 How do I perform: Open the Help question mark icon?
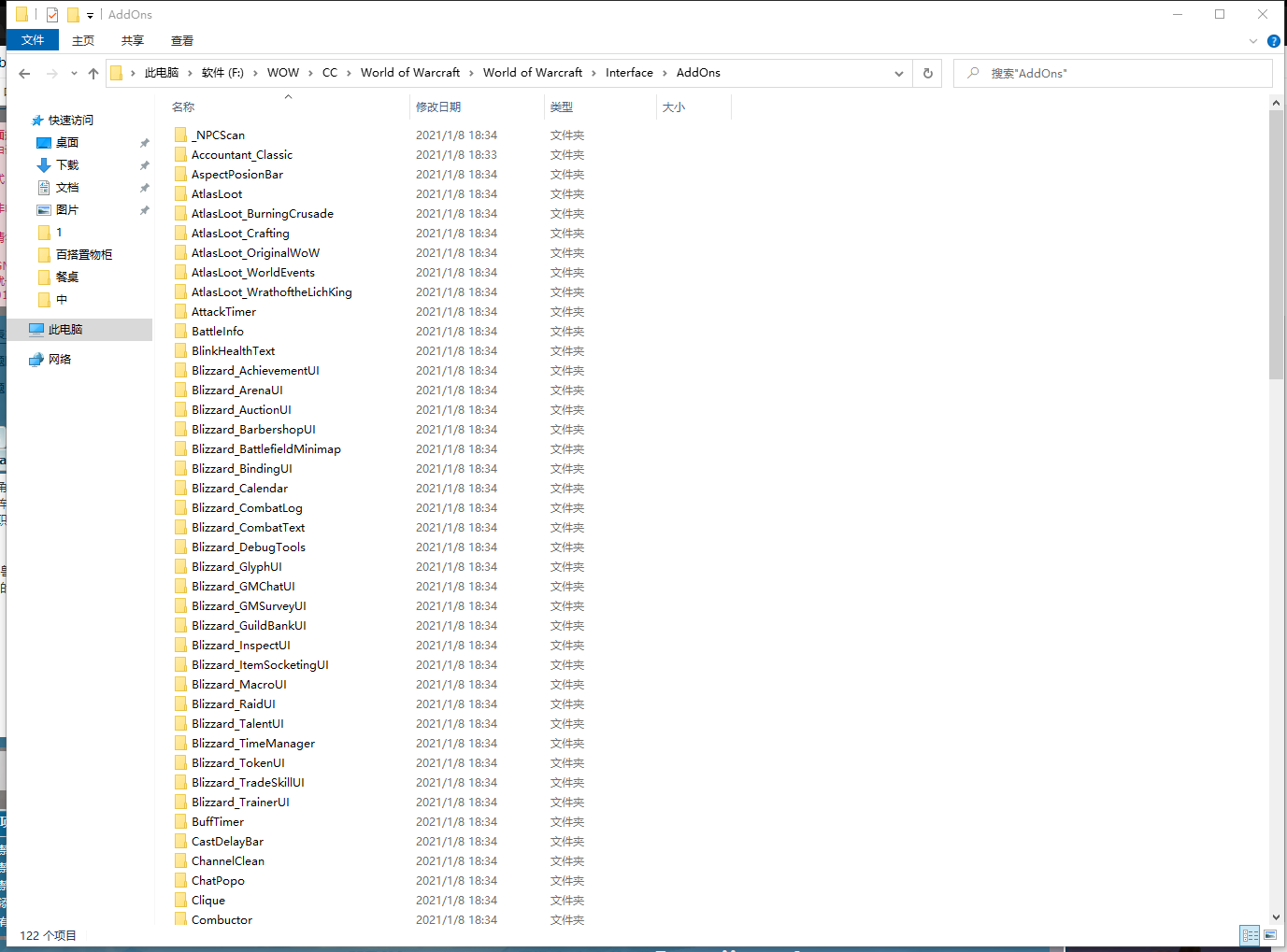click(x=1273, y=41)
